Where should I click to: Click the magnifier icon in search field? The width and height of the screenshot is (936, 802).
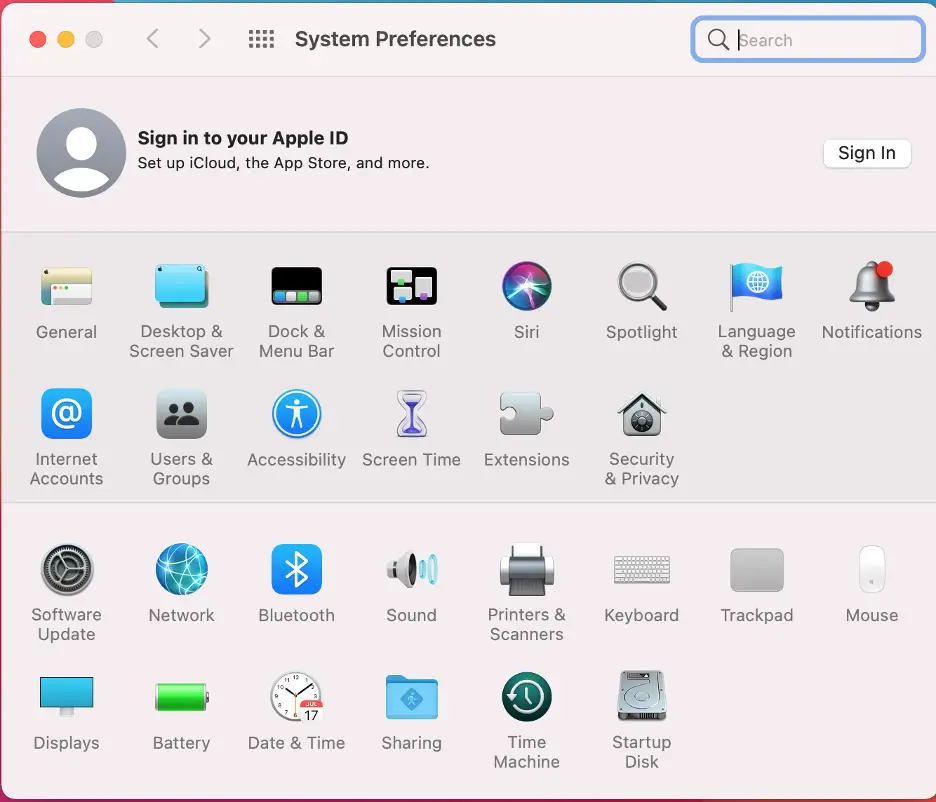[718, 40]
